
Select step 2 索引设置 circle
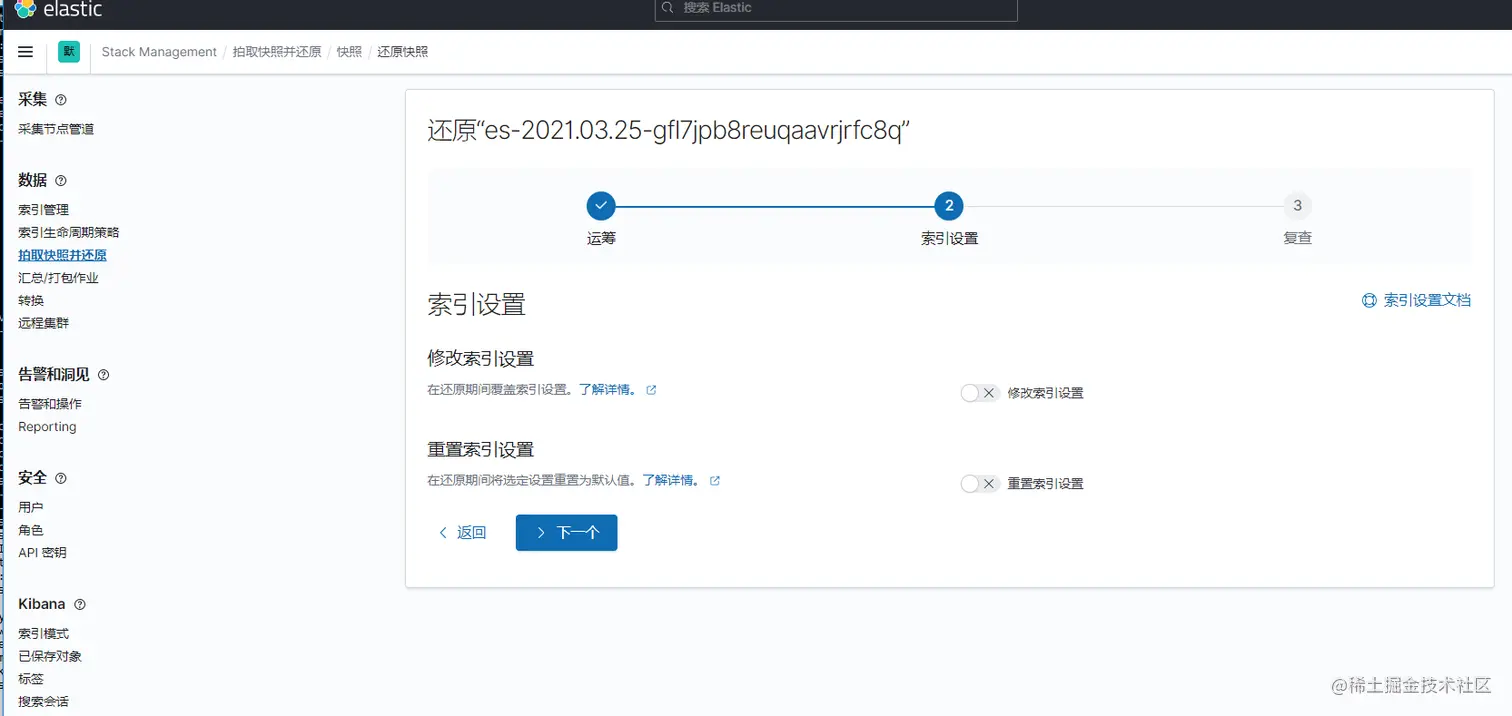coord(949,206)
